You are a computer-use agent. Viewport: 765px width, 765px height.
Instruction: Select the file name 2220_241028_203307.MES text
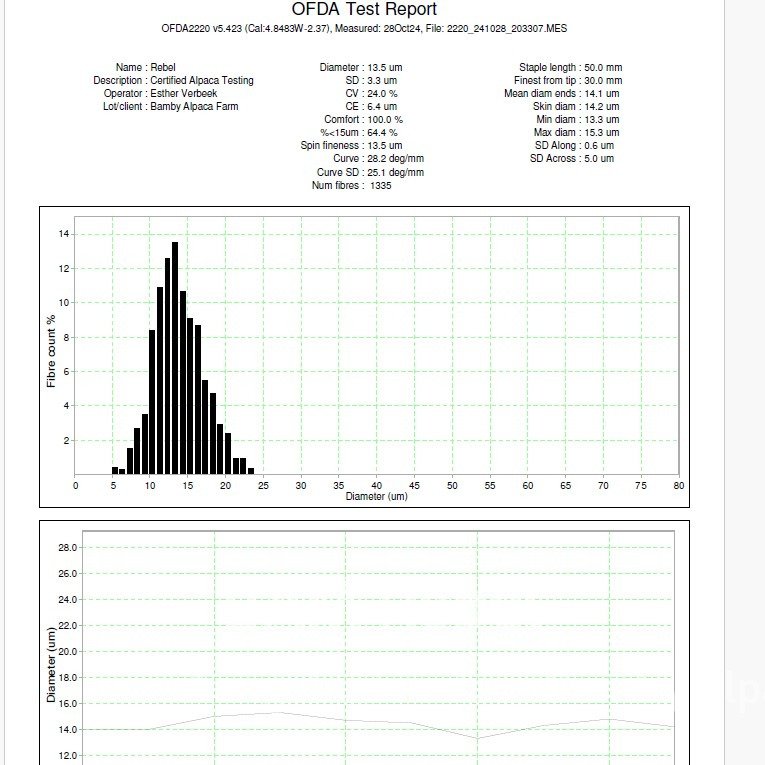(507, 29)
